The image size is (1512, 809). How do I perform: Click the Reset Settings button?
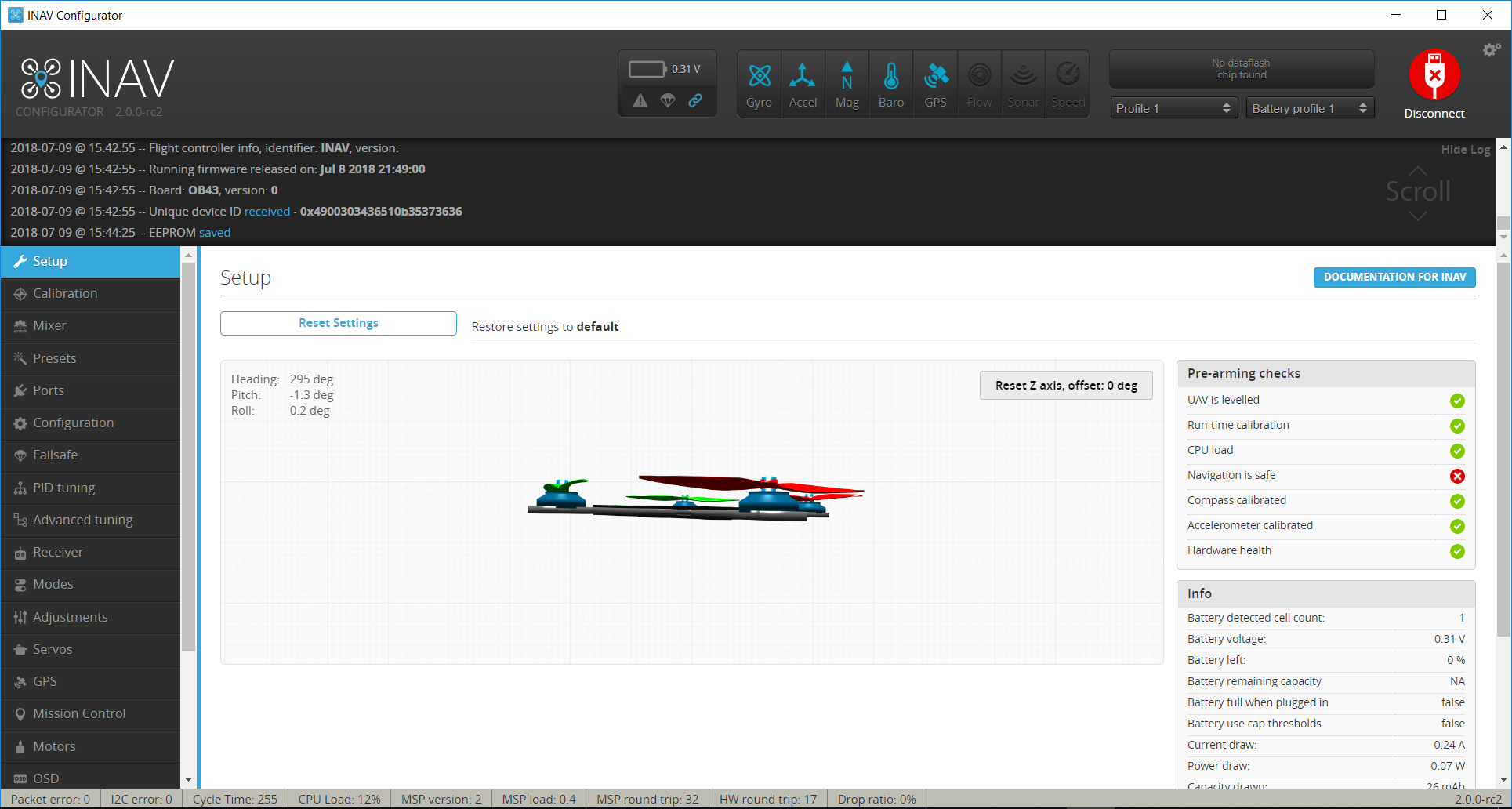click(x=338, y=322)
